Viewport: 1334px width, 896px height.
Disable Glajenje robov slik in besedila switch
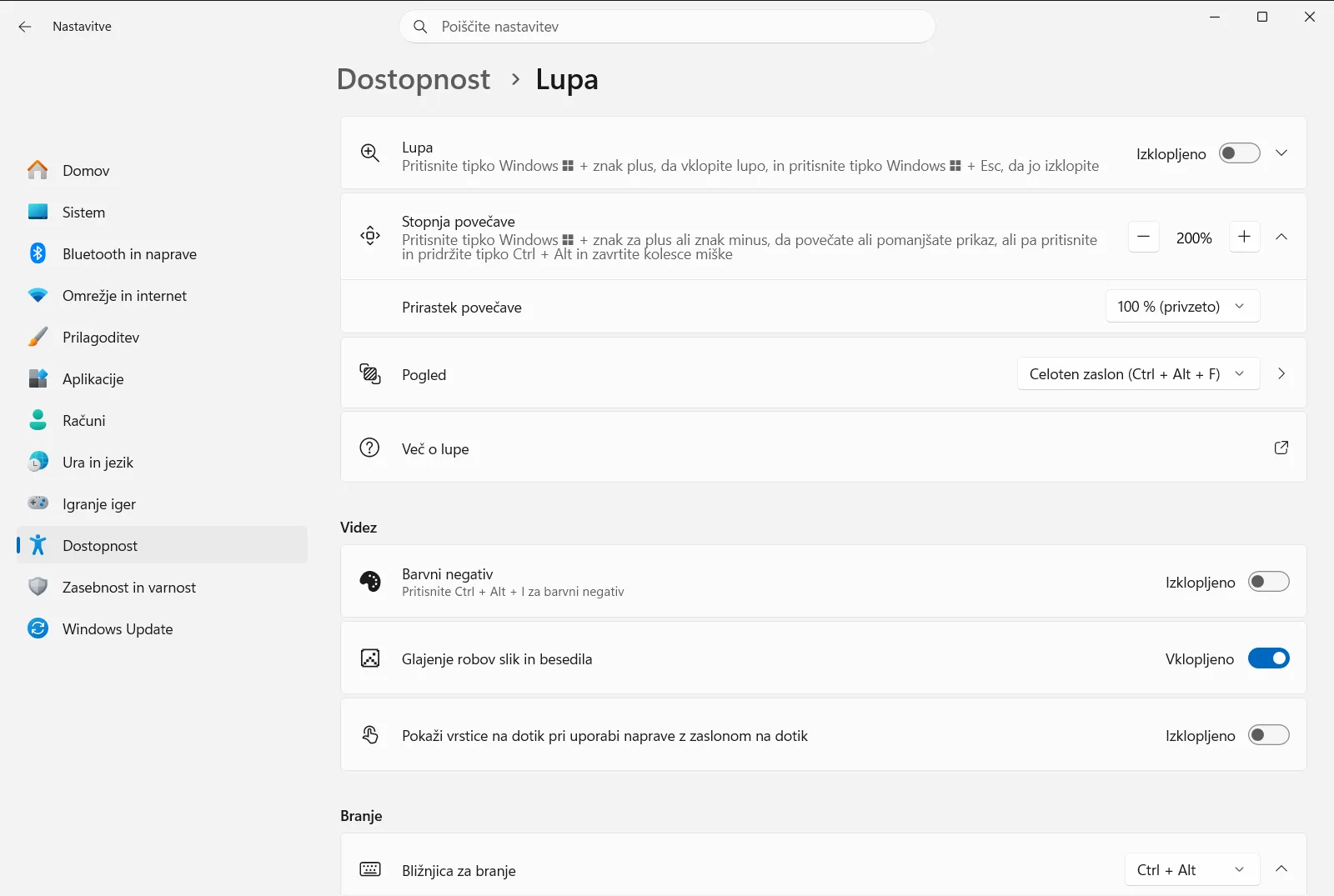(x=1268, y=658)
